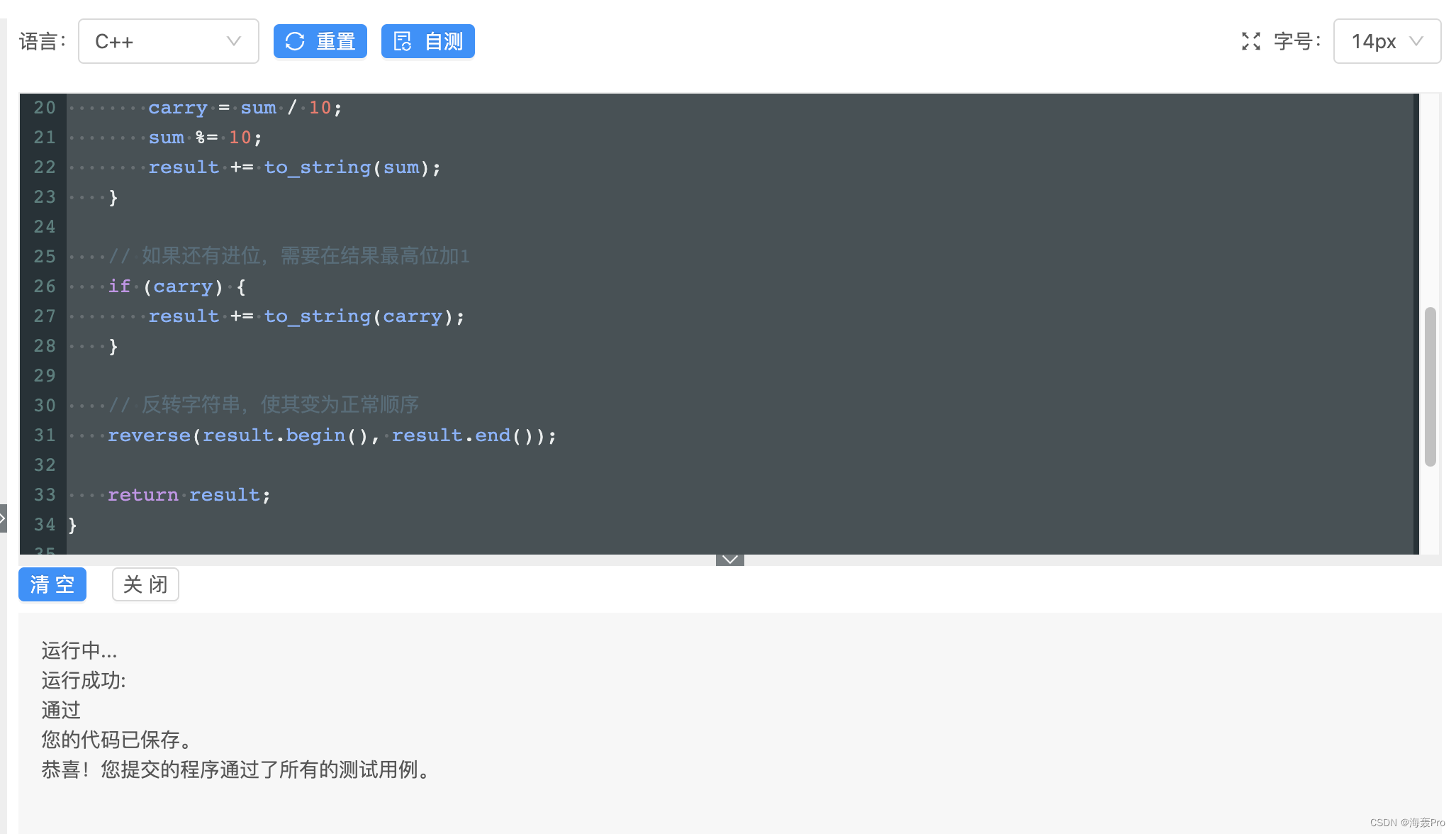Click the editor vertical scrollbar thumb
This screenshot has height=834, width=1456.
(x=1430, y=387)
